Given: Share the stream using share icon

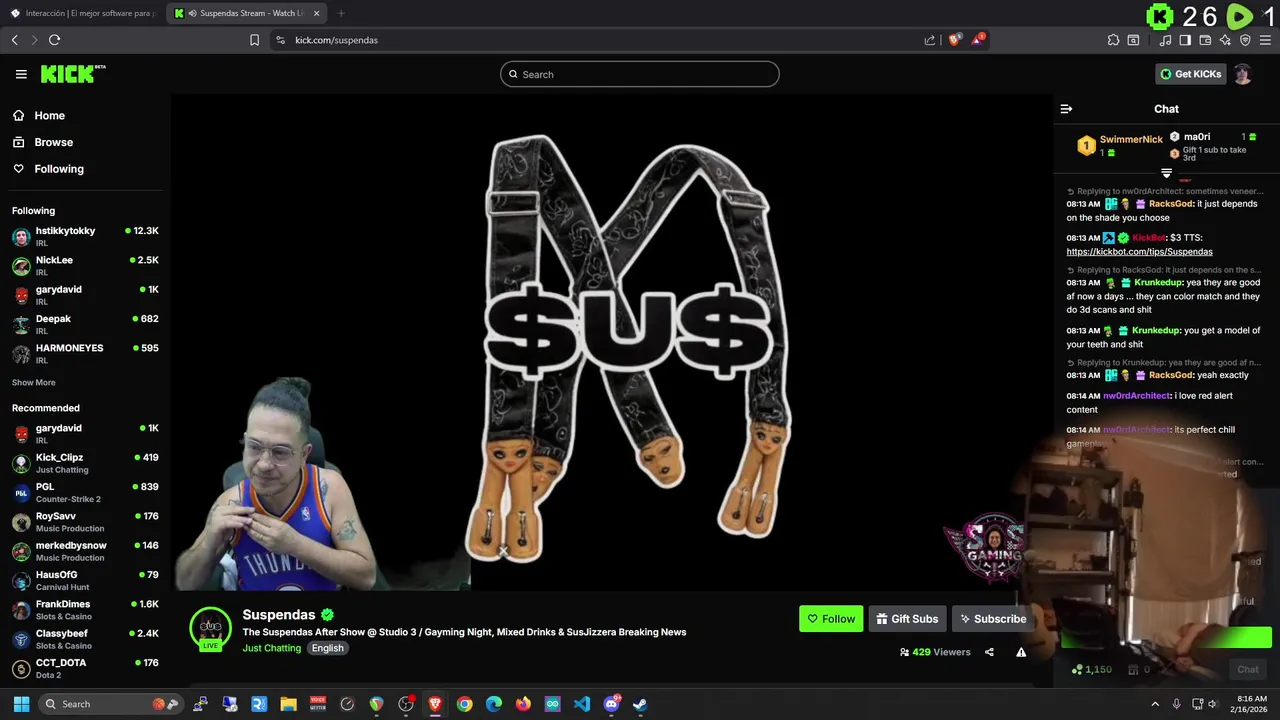Looking at the screenshot, I should (989, 652).
